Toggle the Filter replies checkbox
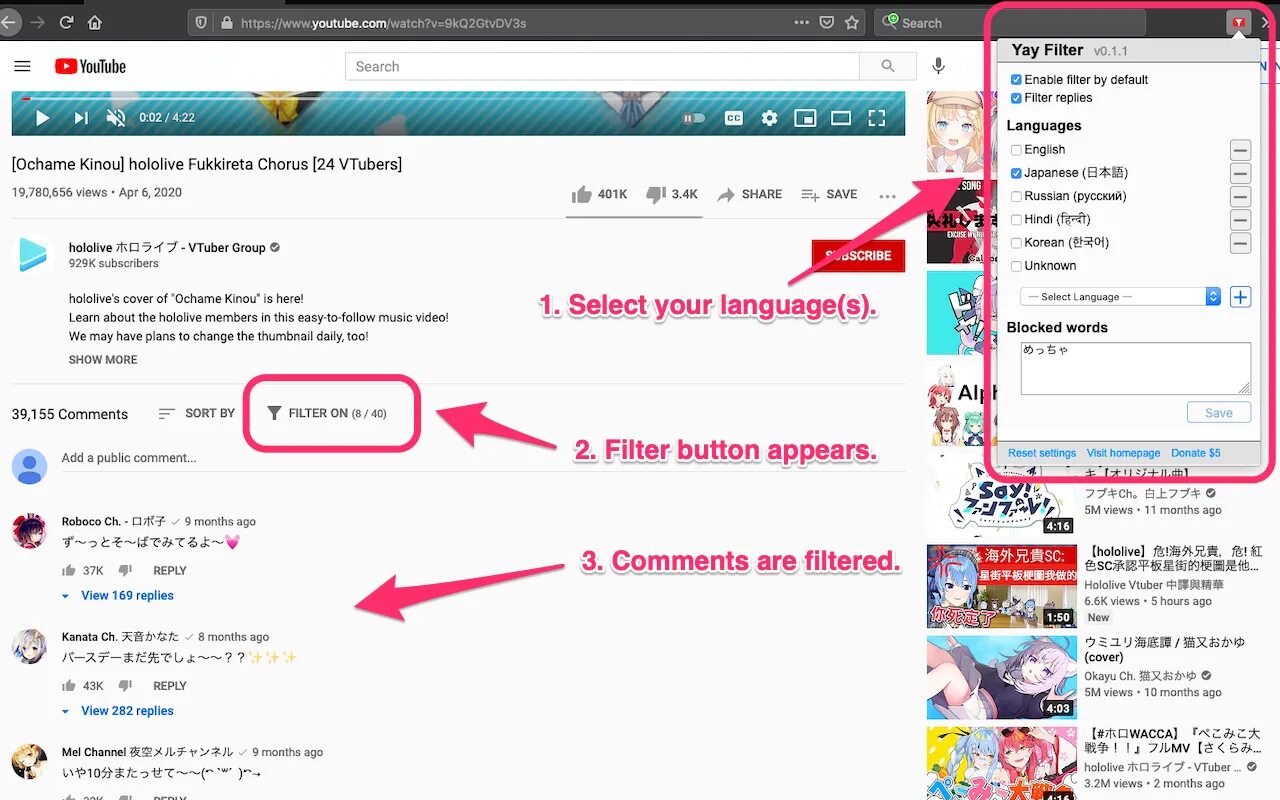This screenshot has width=1280, height=800. tap(1016, 98)
